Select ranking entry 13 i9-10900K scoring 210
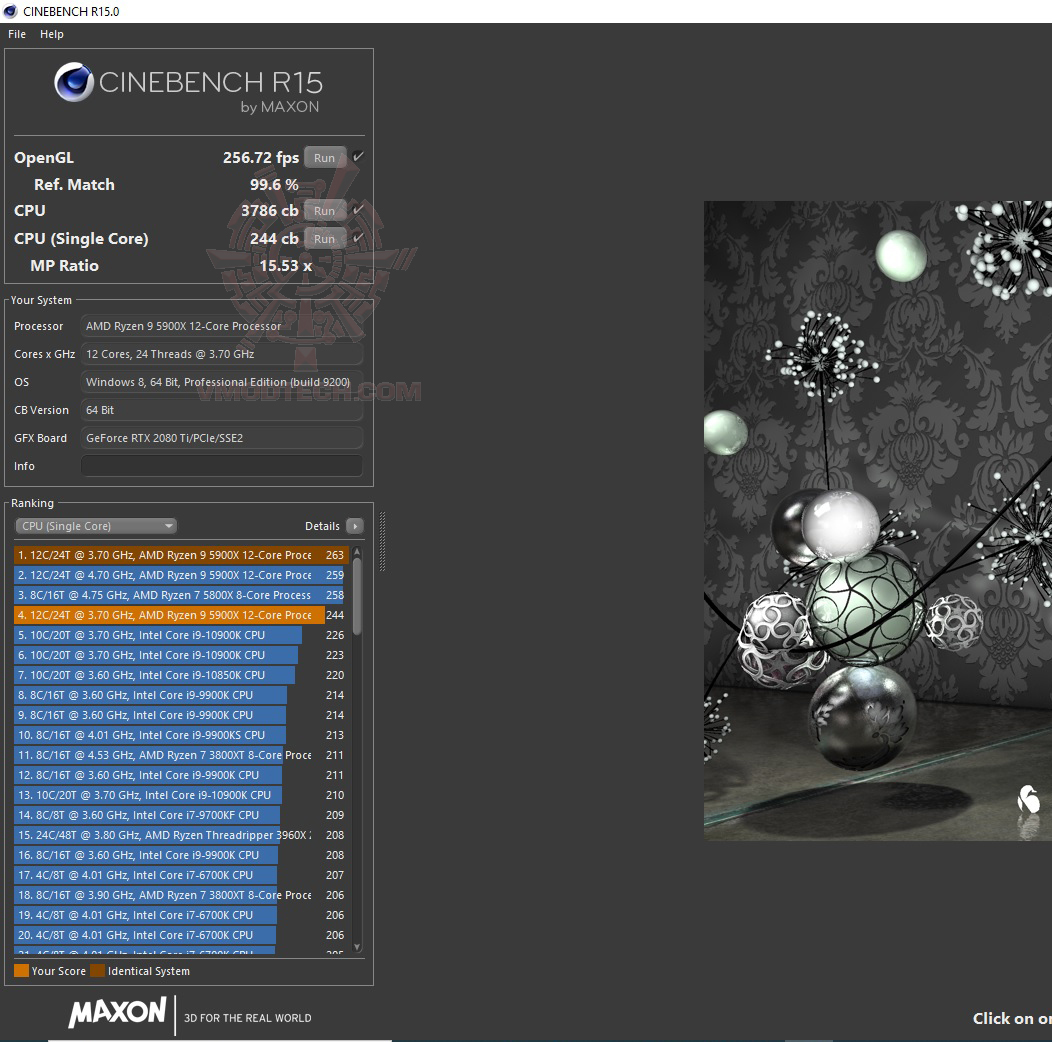1052x1042 pixels. (x=180, y=795)
